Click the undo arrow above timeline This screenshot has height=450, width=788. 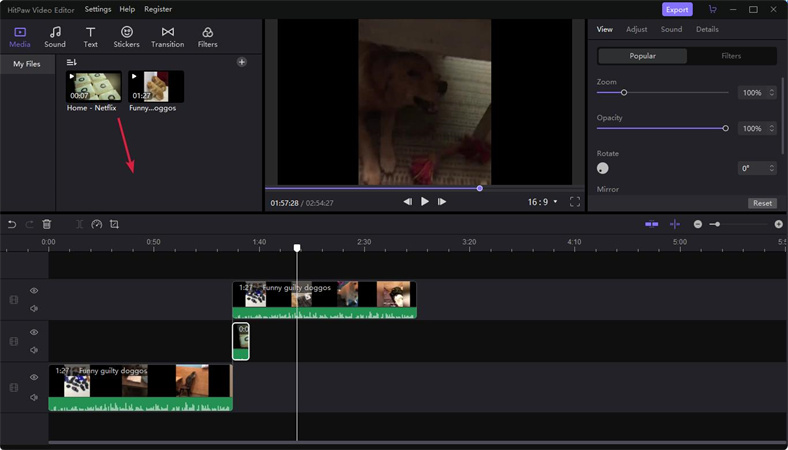pyautogui.click(x=12, y=225)
